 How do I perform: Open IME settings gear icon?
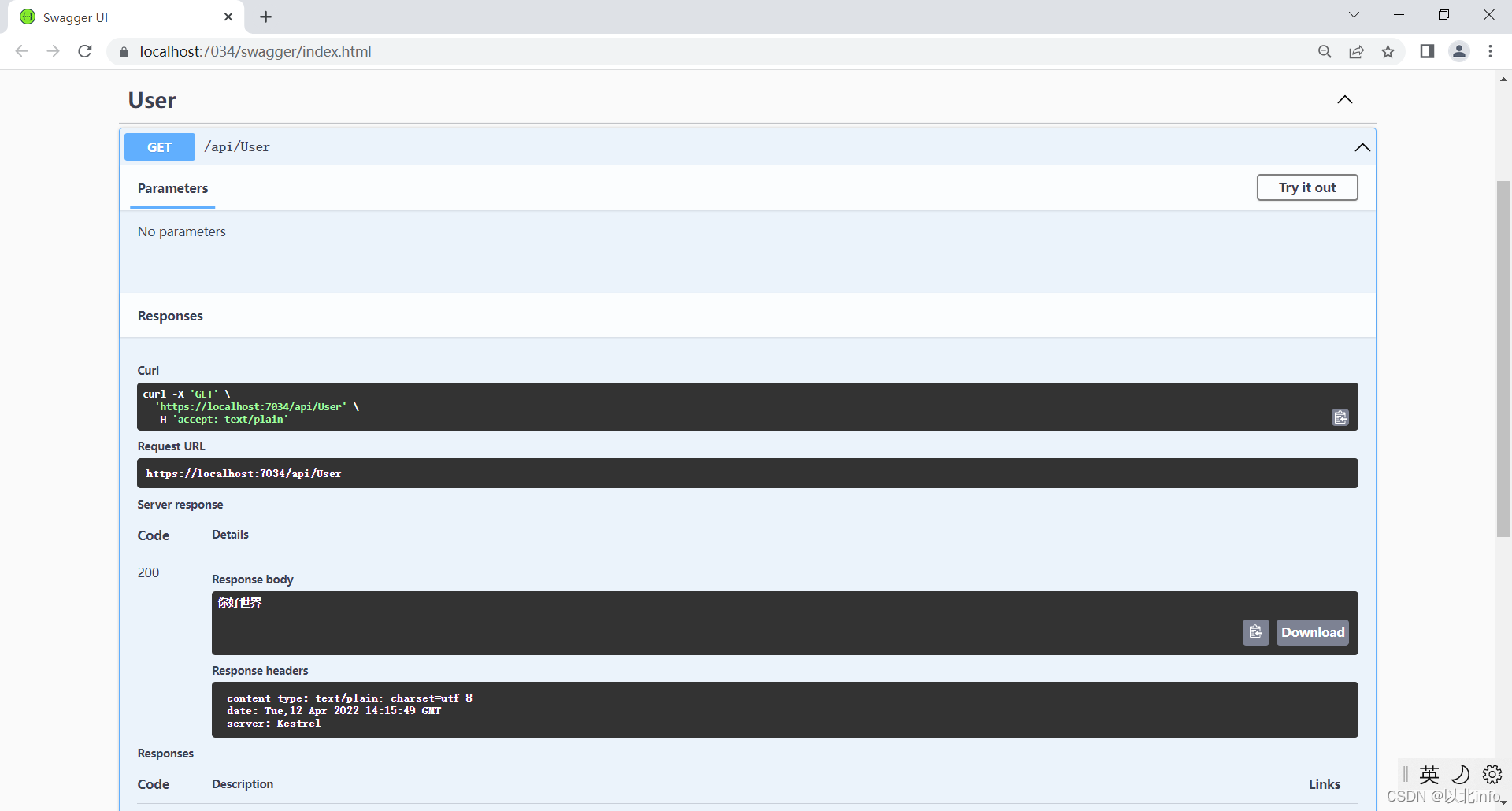click(x=1492, y=774)
